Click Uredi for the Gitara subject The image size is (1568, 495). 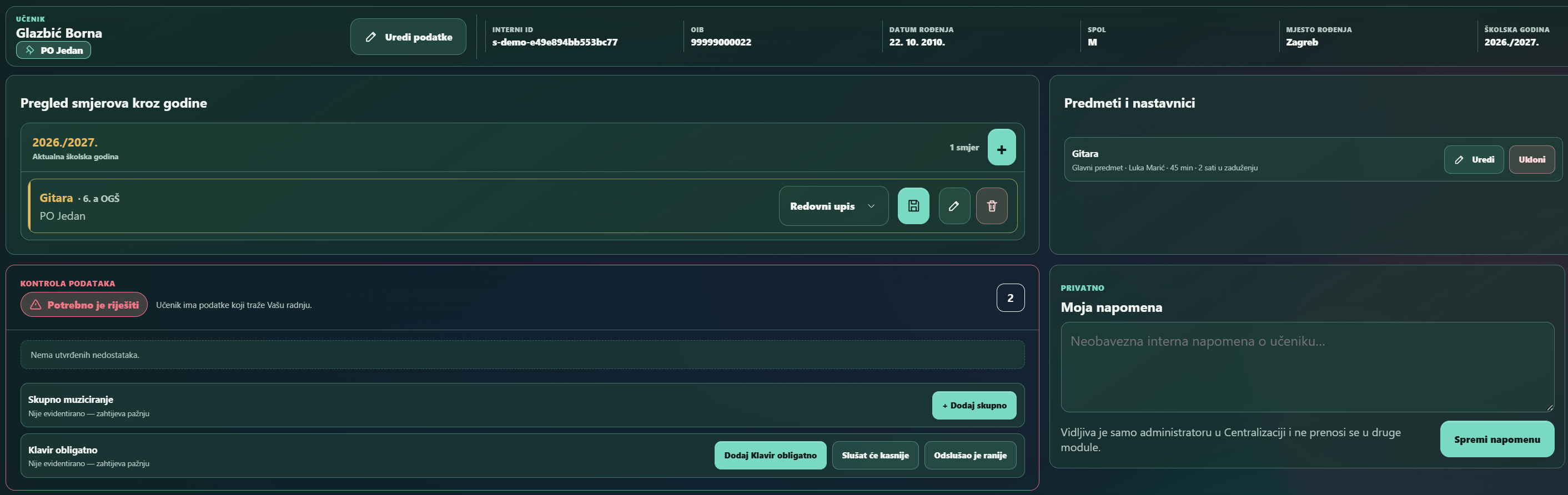pyautogui.click(x=1474, y=159)
